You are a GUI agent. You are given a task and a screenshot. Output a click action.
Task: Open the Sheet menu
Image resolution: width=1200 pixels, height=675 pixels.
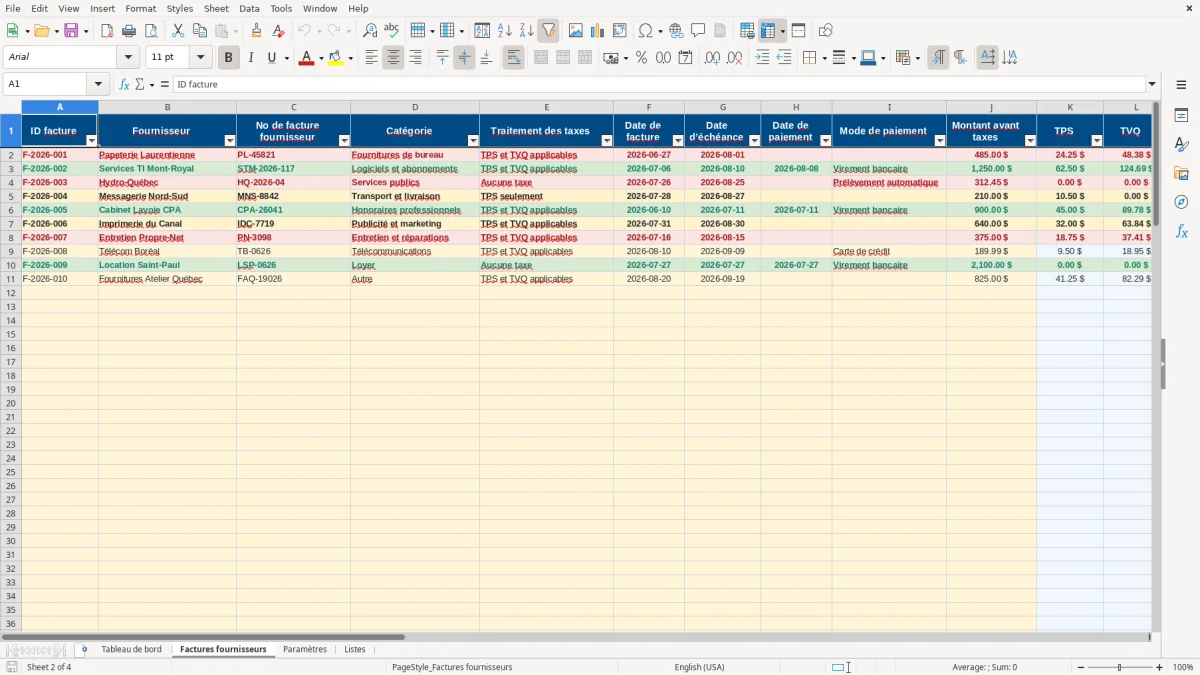[216, 8]
